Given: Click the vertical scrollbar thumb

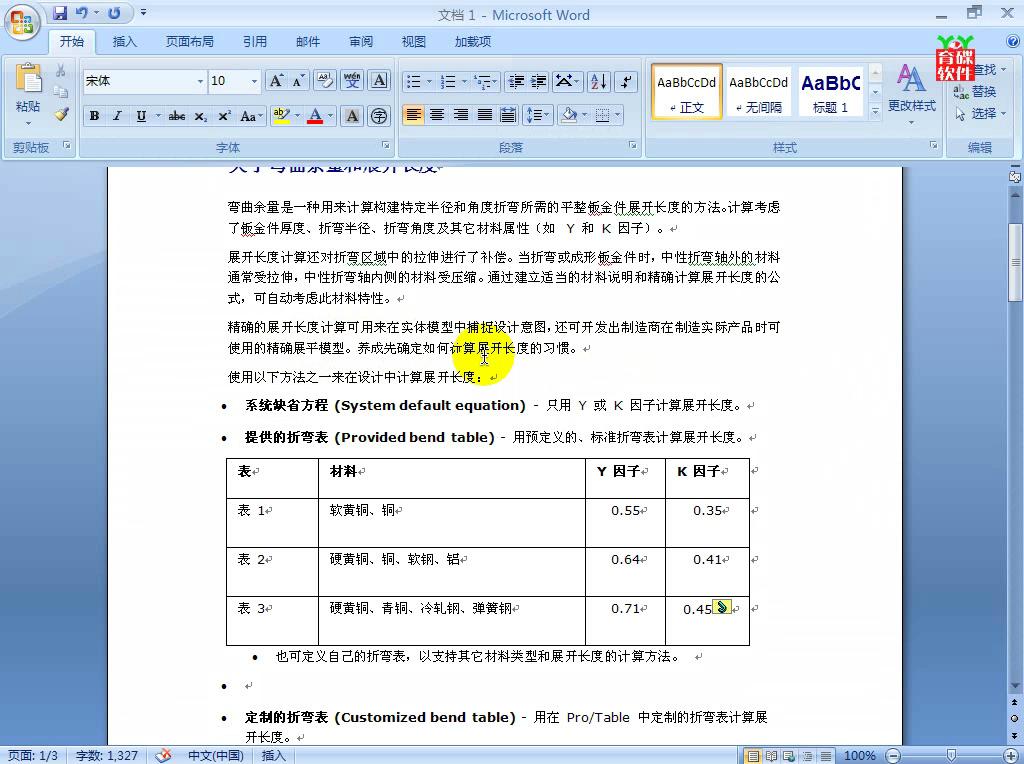Looking at the screenshot, I should click(1015, 261).
